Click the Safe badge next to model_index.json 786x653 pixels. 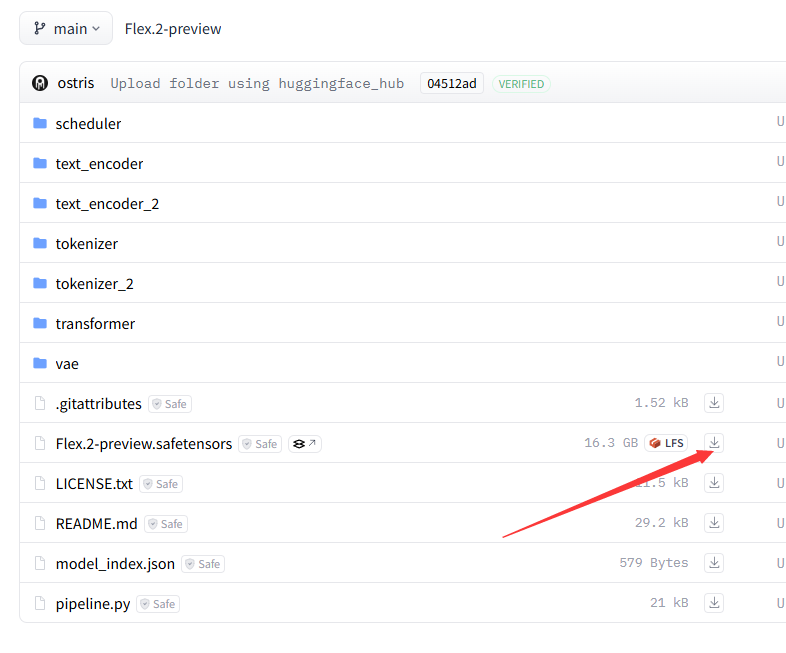(203, 564)
